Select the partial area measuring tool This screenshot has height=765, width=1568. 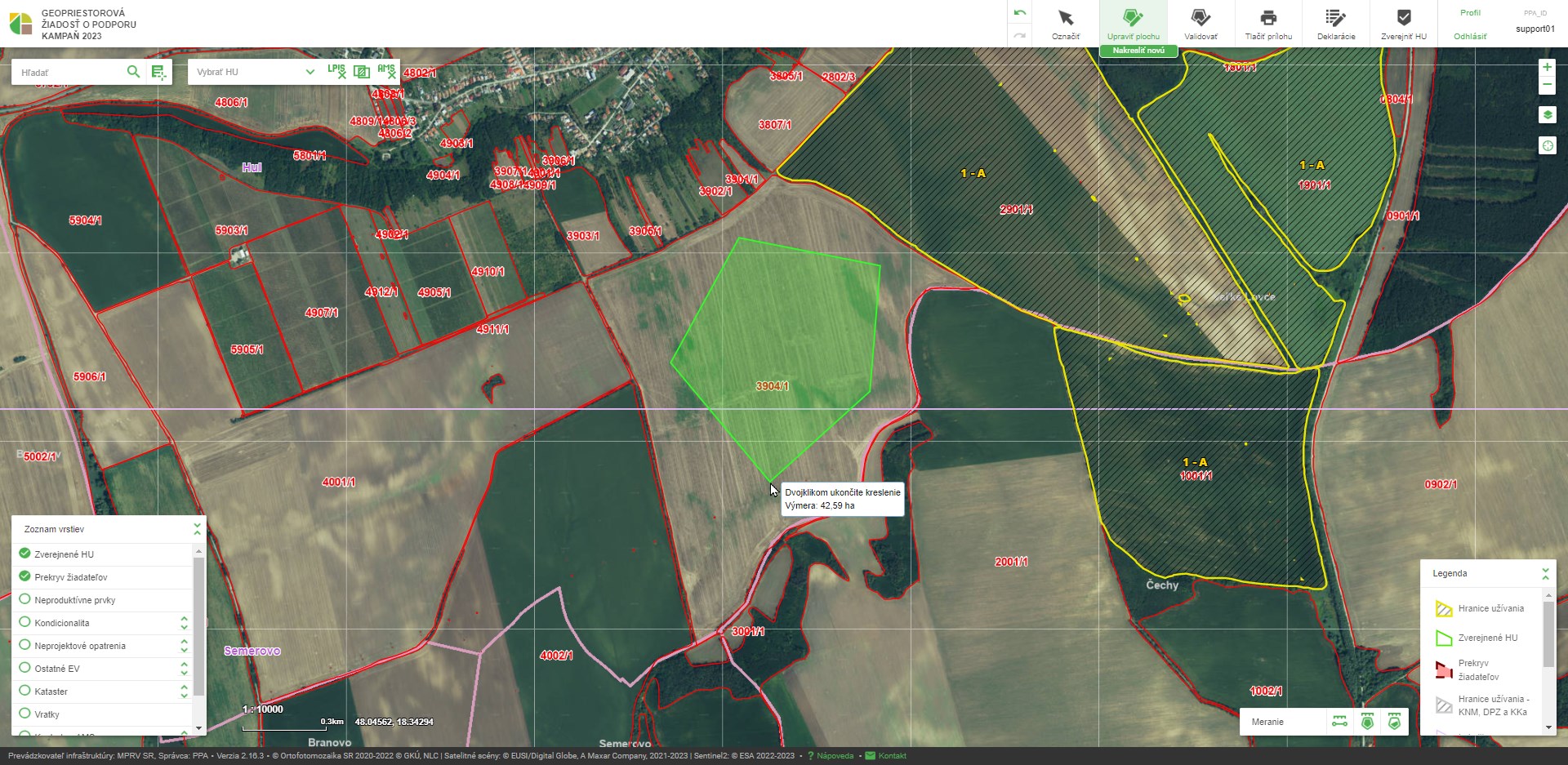[x=1394, y=722]
